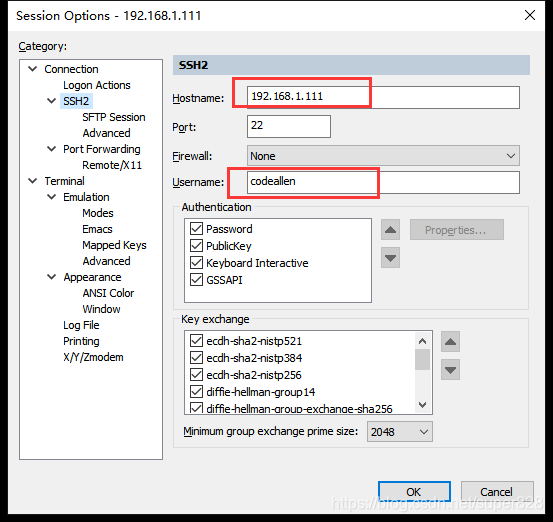Viewport: 553px width, 522px height.
Task: Open SFTP Session category
Action: tap(114, 117)
